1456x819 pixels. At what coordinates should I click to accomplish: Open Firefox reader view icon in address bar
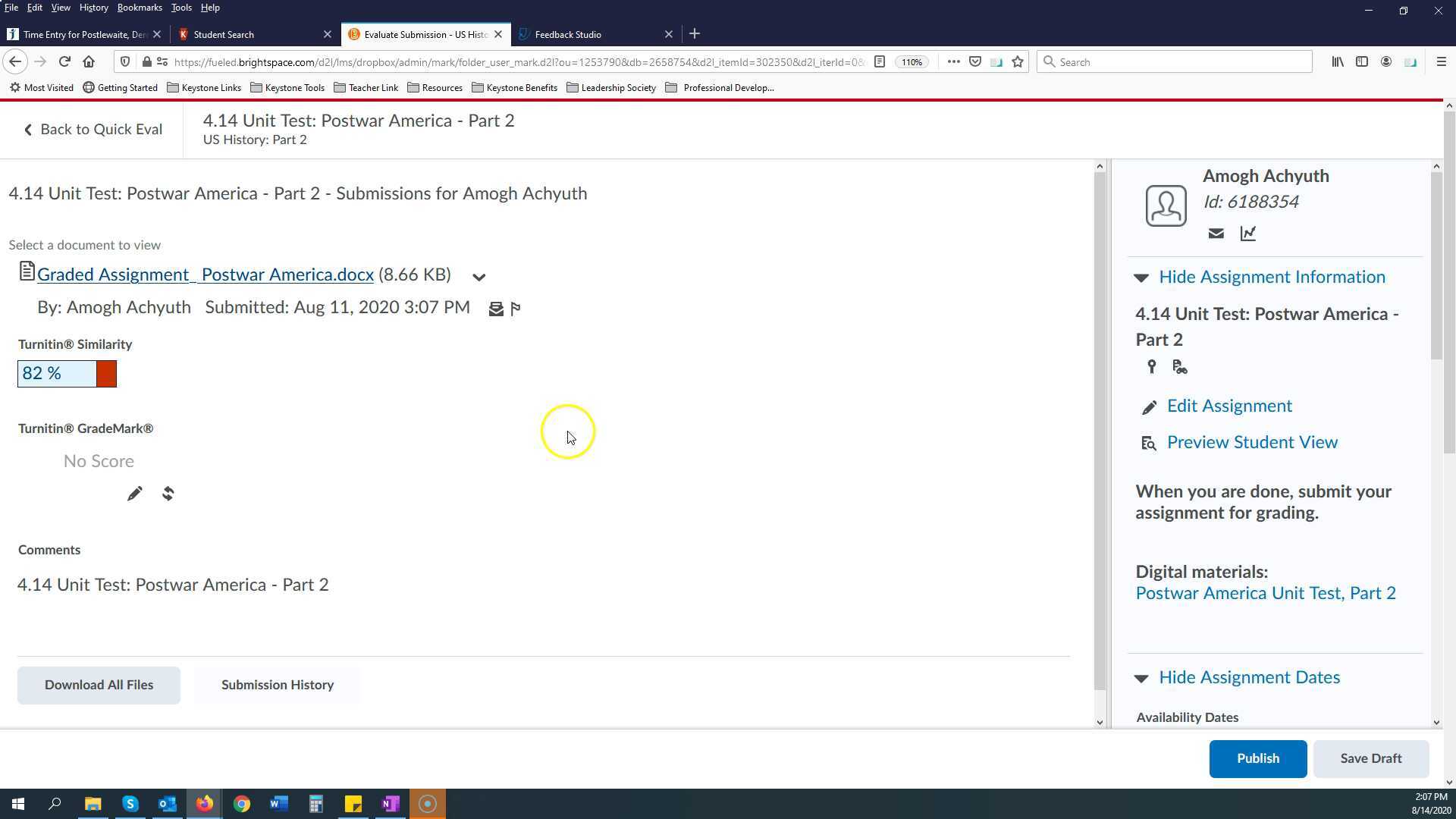pos(880,62)
